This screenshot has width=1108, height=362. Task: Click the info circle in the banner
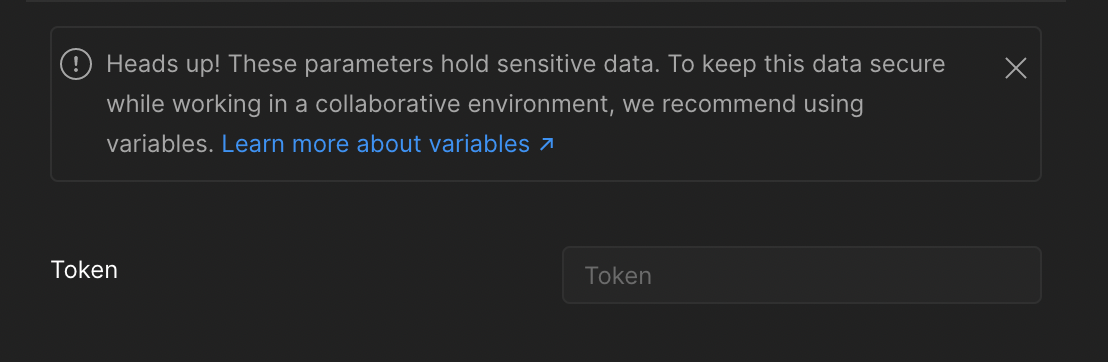(x=76, y=64)
